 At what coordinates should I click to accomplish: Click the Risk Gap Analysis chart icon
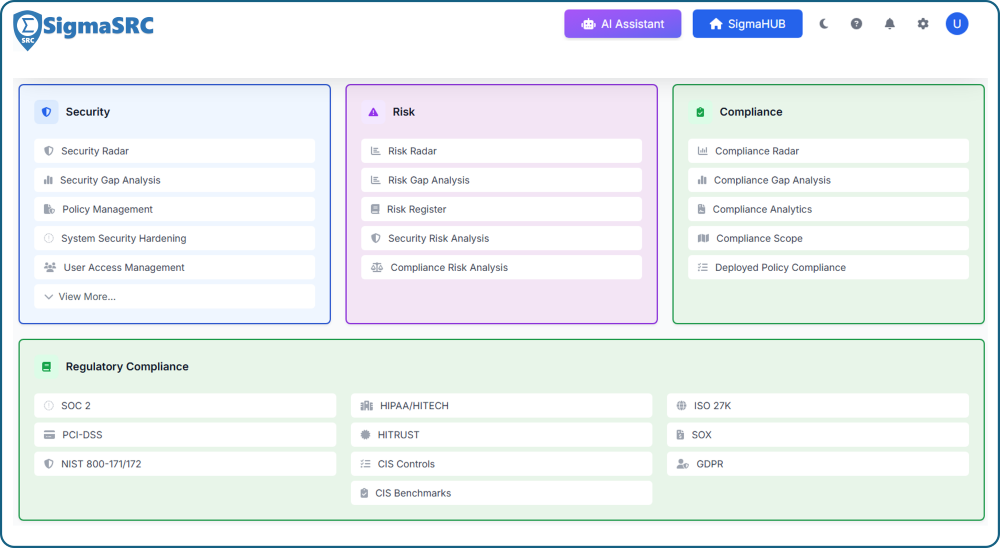tap(376, 181)
